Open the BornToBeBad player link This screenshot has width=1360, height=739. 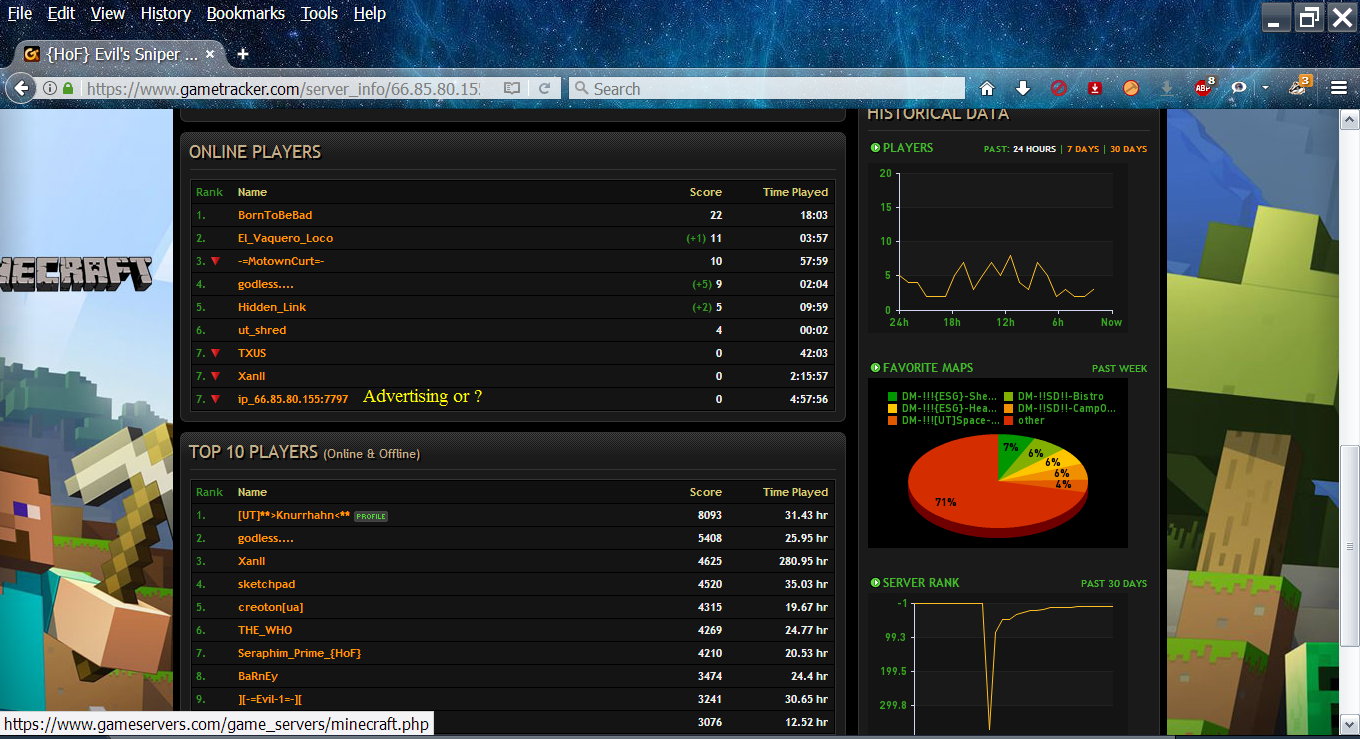click(275, 215)
